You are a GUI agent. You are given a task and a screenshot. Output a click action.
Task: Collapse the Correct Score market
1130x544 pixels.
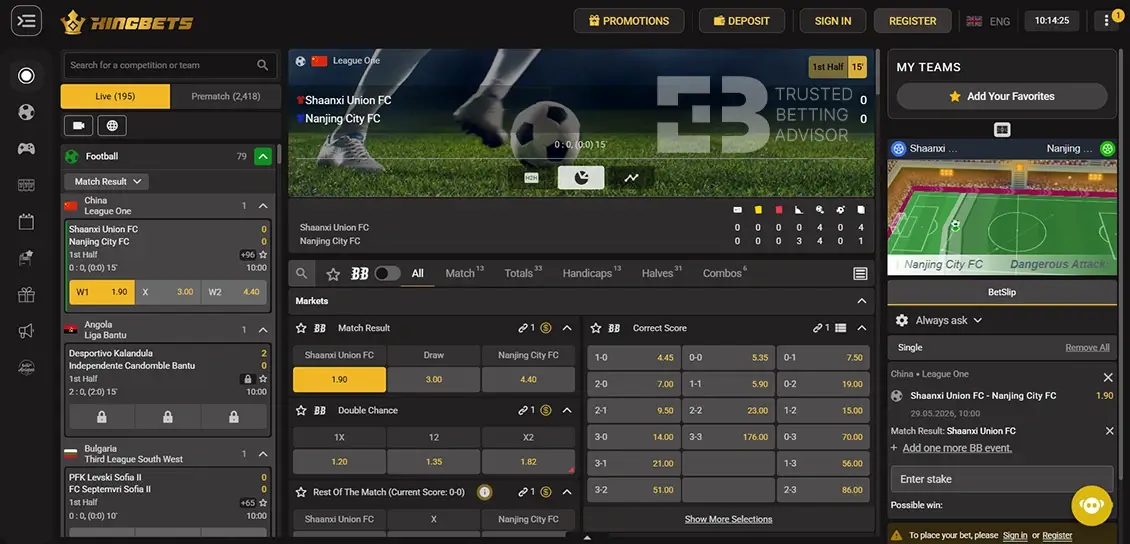point(861,328)
